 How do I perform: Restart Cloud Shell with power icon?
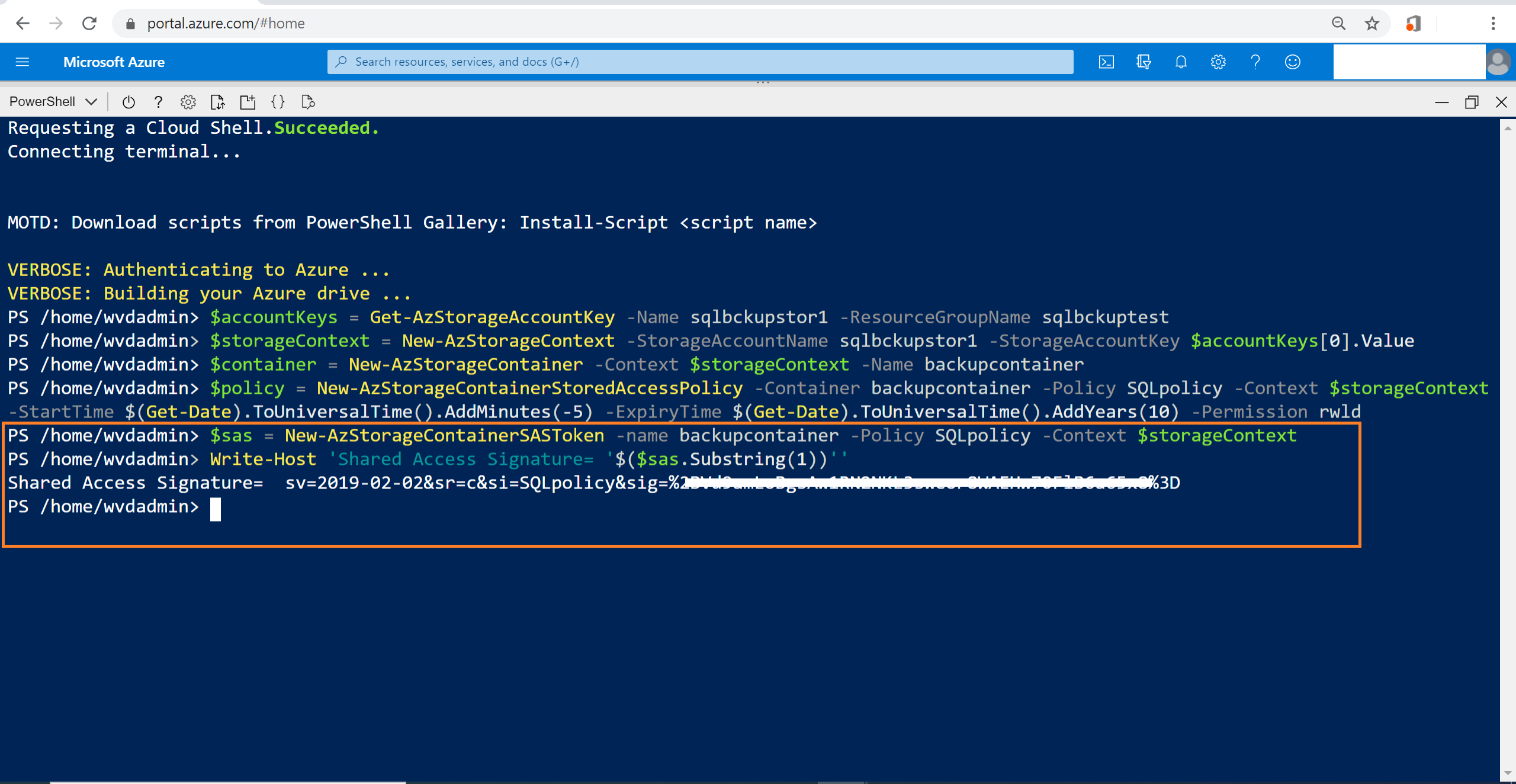[129, 102]
